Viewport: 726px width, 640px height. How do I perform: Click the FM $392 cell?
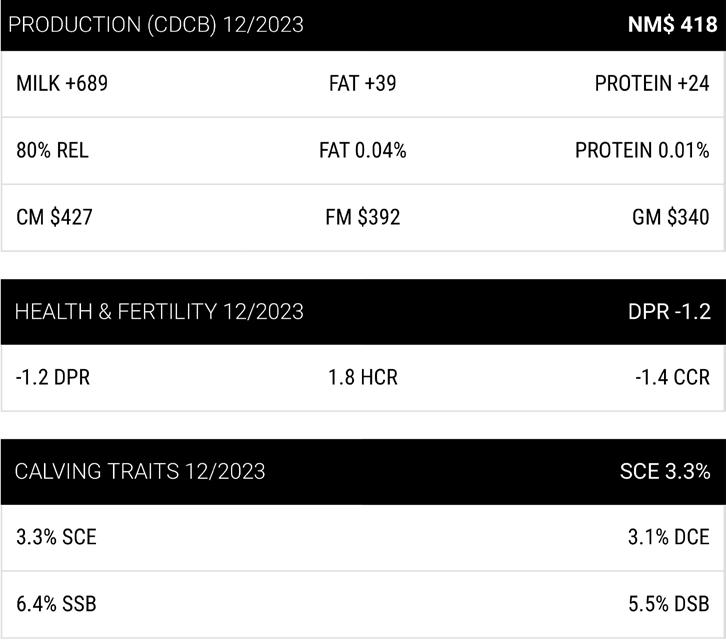362,217
